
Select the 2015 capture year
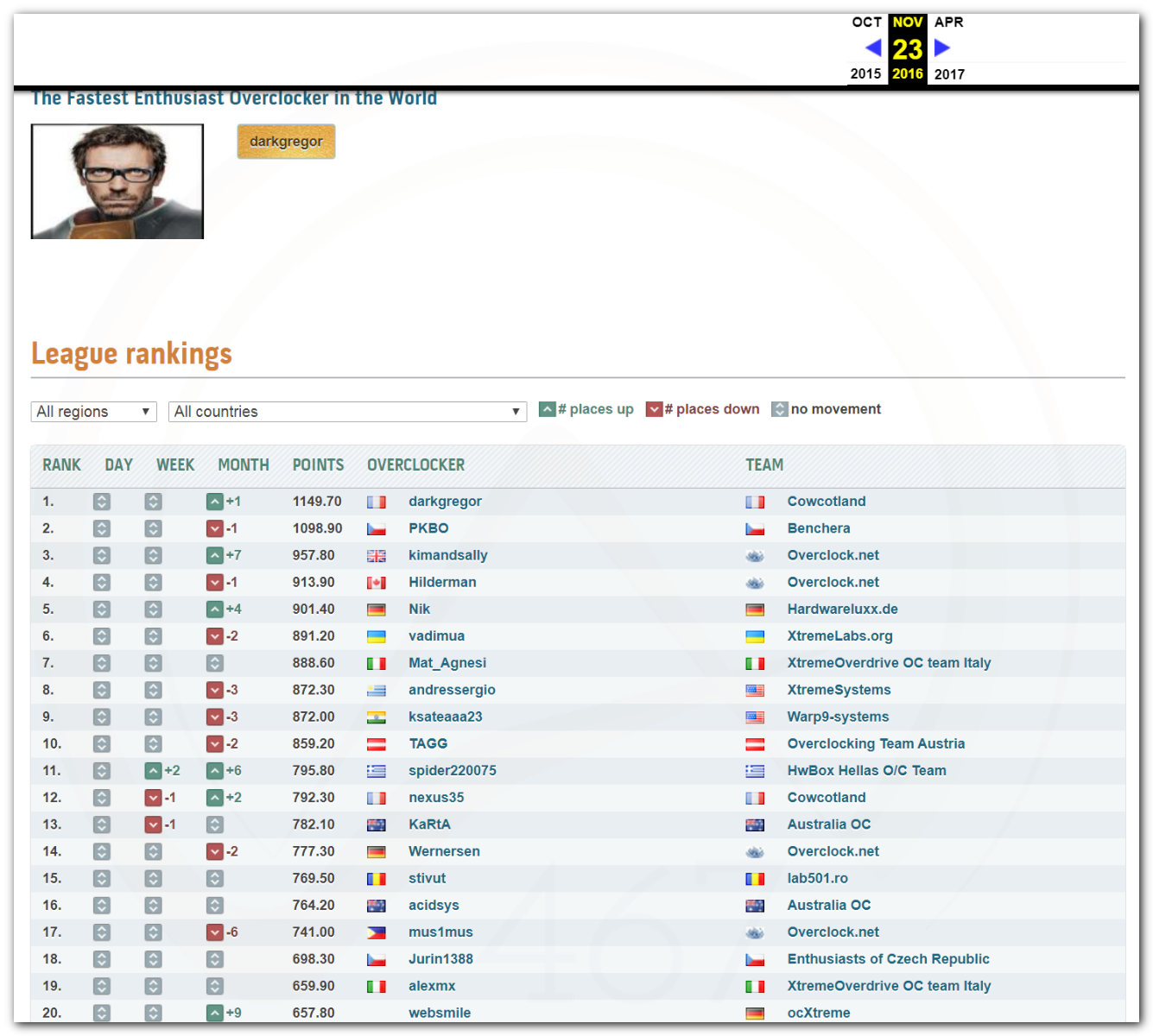coord(865,74)
